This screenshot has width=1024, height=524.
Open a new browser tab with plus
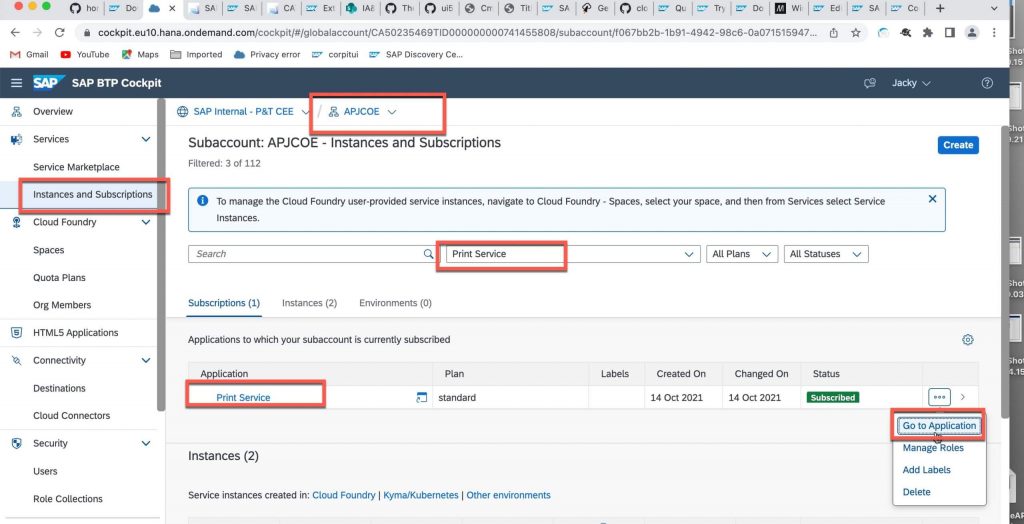point(939,8)
